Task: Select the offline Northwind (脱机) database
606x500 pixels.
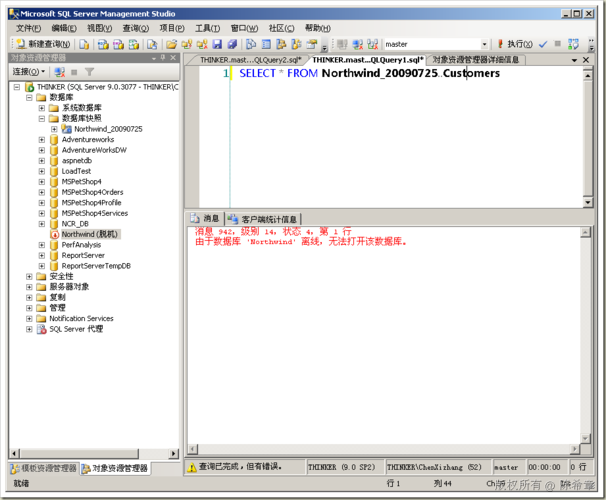Action: (x=89, y=234)
